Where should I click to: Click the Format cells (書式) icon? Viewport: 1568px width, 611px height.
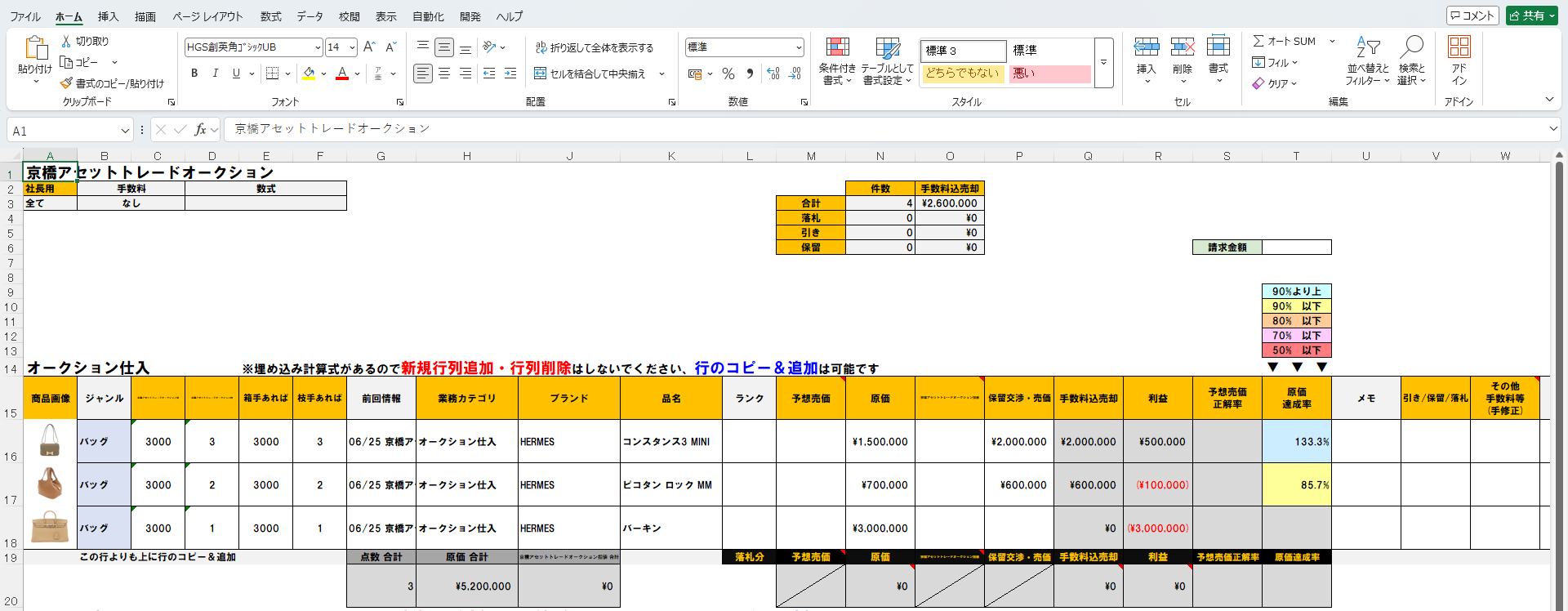click(1218, 47)
